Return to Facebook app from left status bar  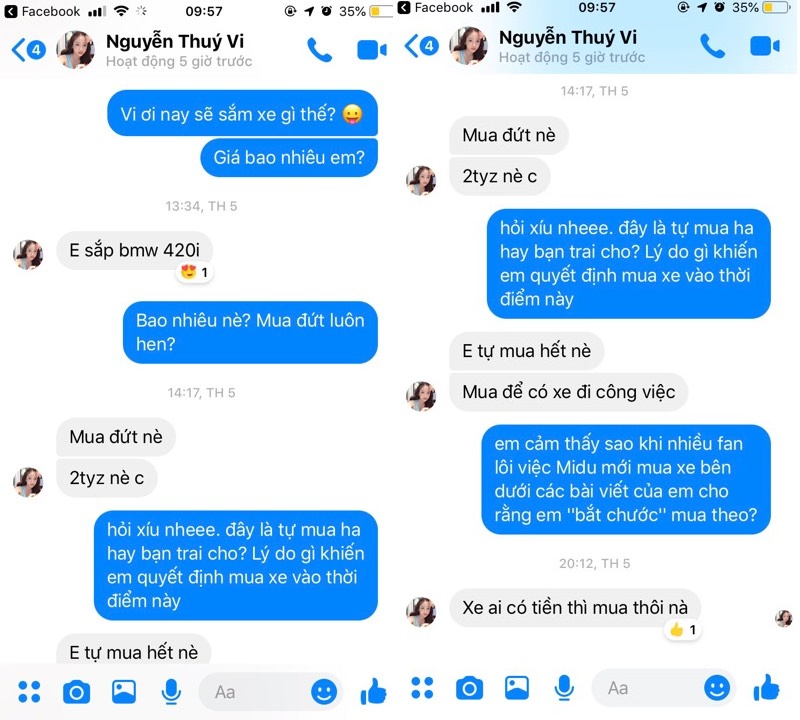pos(42,11)
